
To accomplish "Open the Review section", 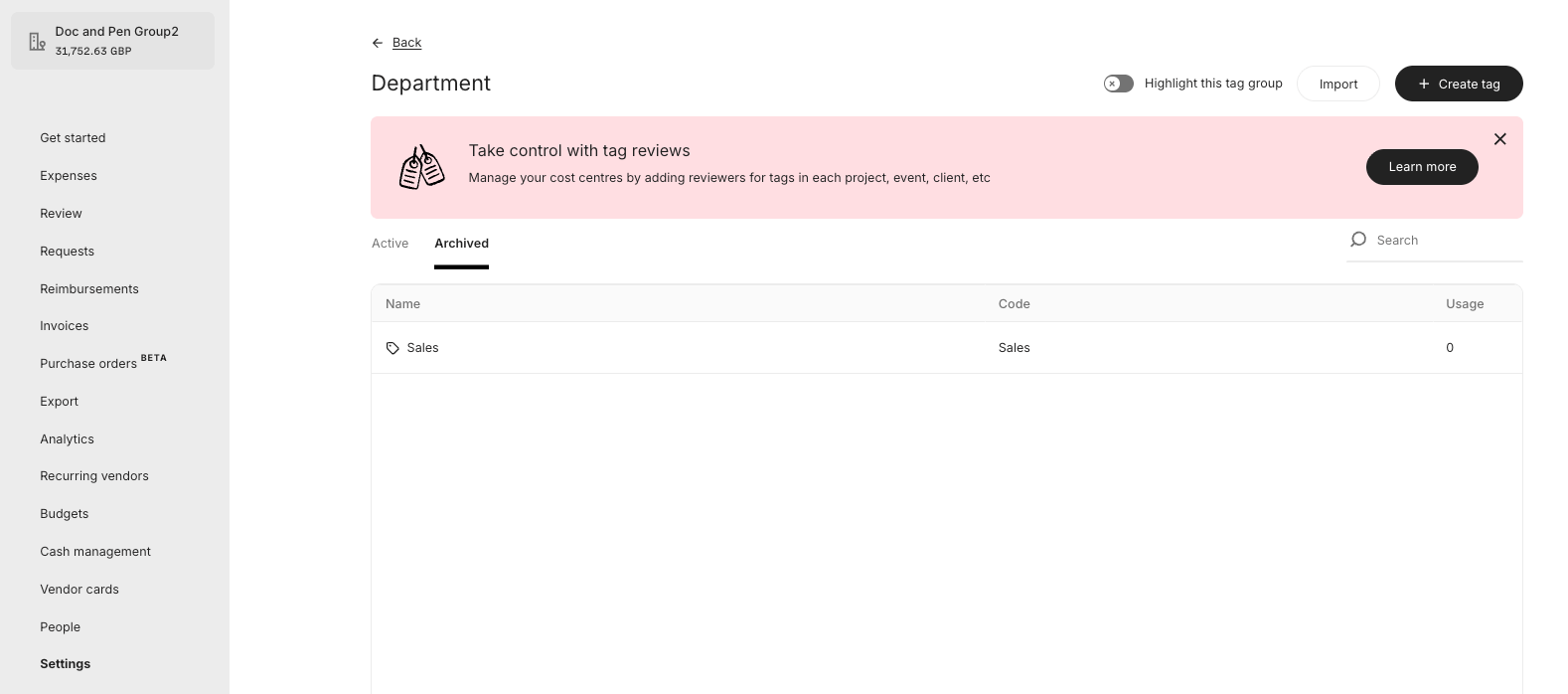I will (61, 214).
